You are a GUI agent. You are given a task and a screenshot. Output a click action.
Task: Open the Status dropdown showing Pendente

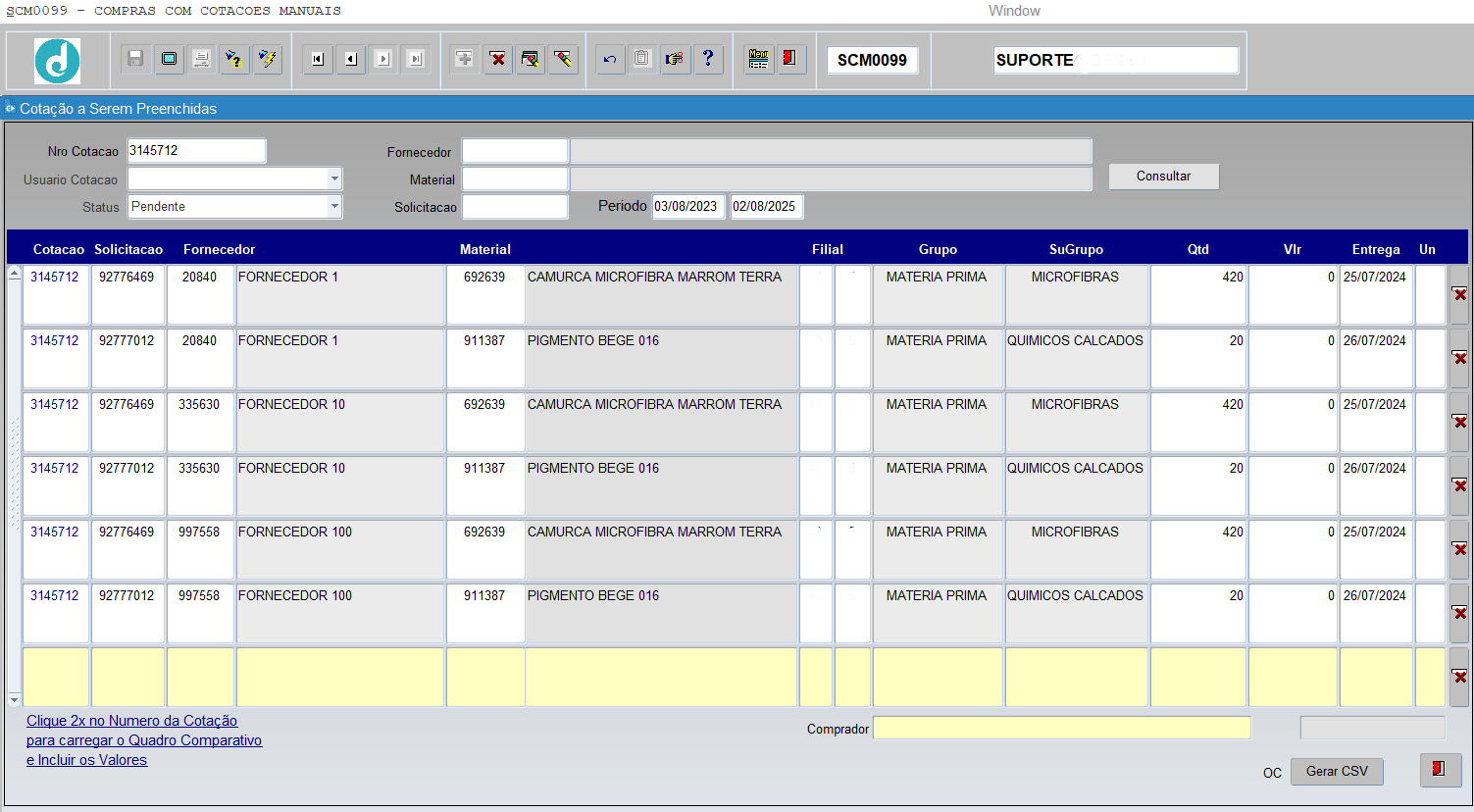334,206
